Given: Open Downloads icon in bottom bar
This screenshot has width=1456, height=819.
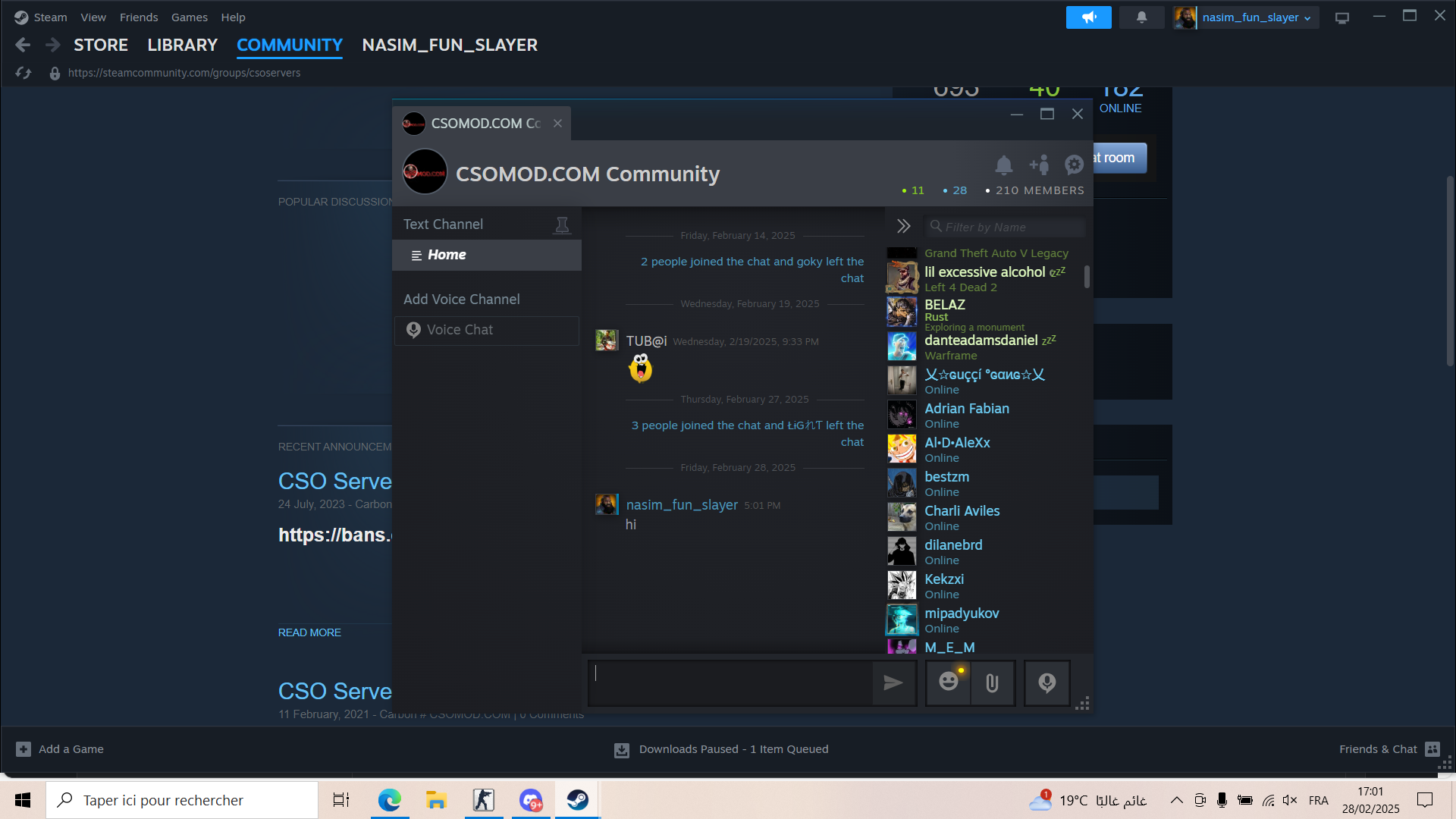Looking at the screenshot, I should click(621, 749).
